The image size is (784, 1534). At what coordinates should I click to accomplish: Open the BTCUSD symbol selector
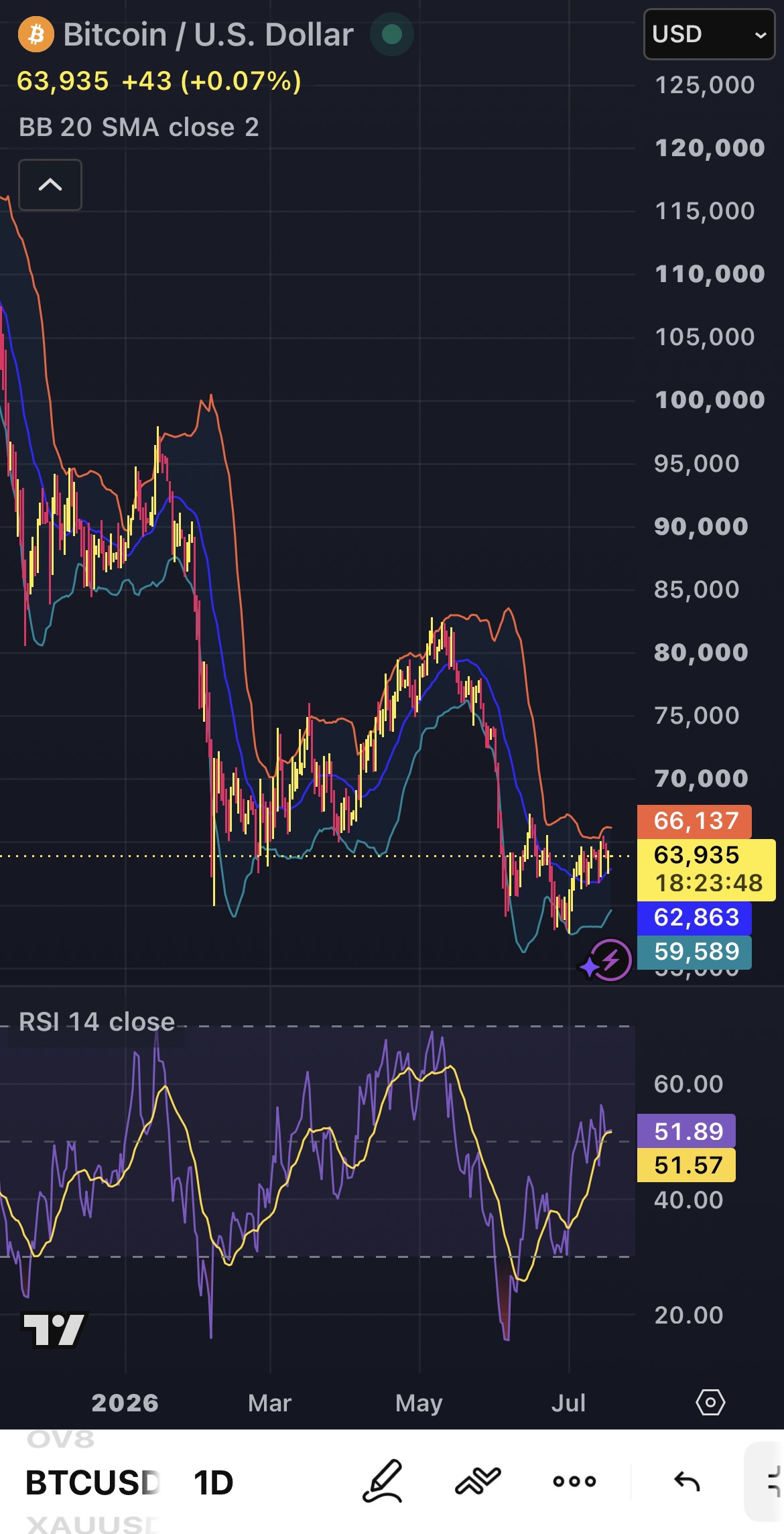(92, 1482)
